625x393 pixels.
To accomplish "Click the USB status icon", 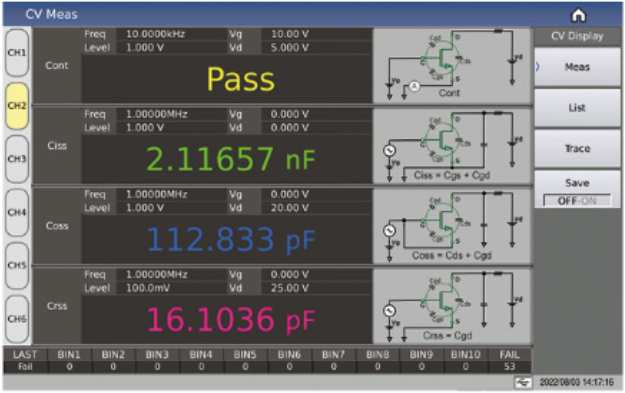I will 523,382.
